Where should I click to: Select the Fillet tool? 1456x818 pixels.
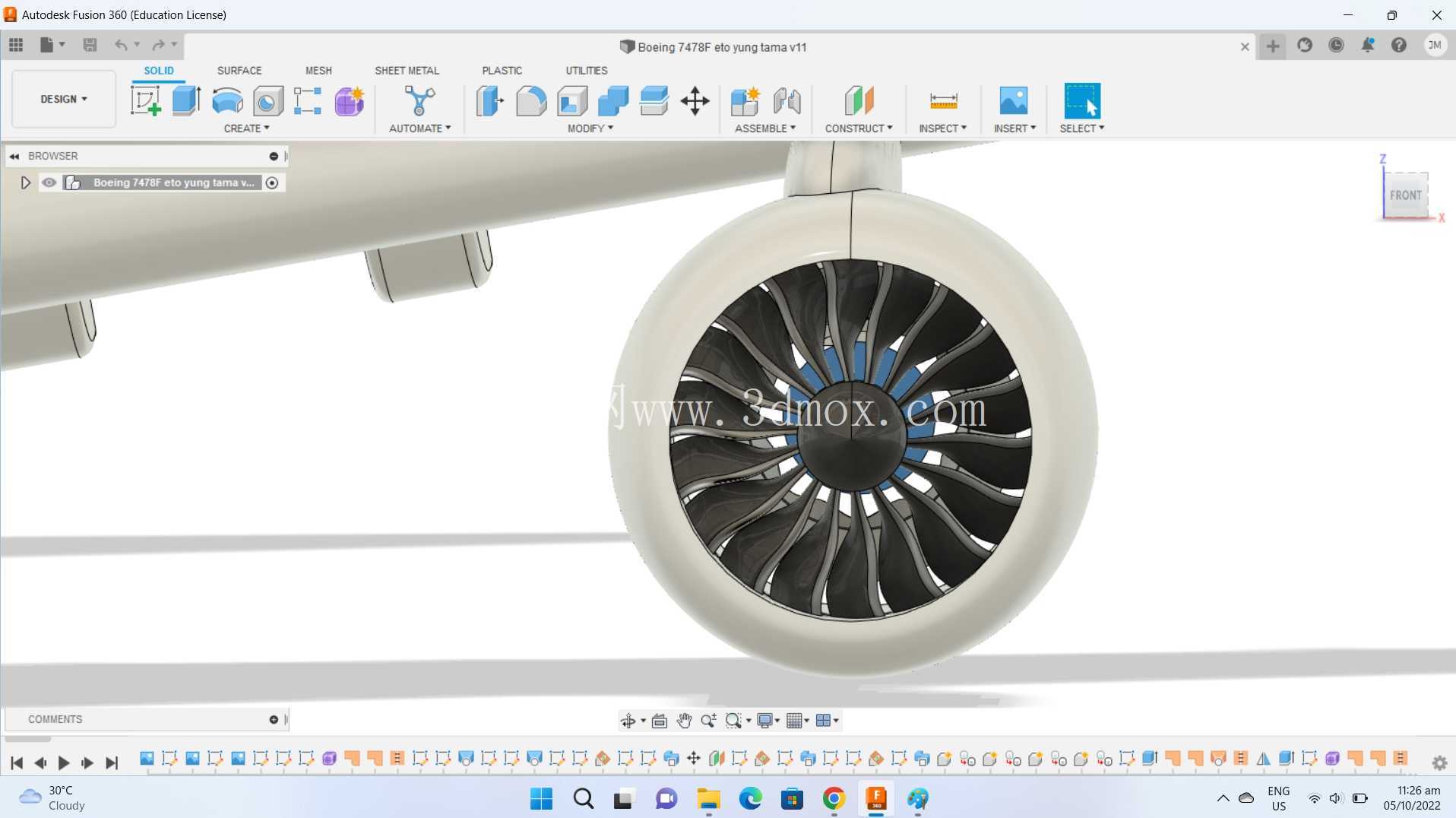pos(531,100)
